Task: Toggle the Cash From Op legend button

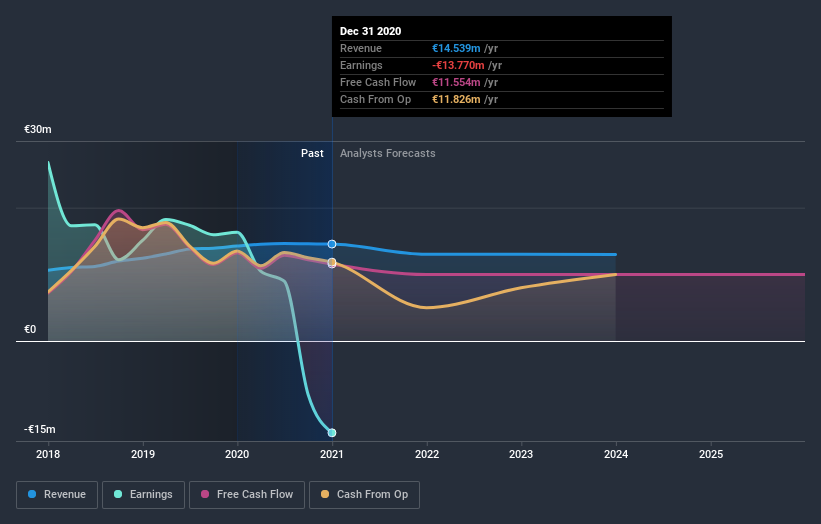Action: point(364,495)
